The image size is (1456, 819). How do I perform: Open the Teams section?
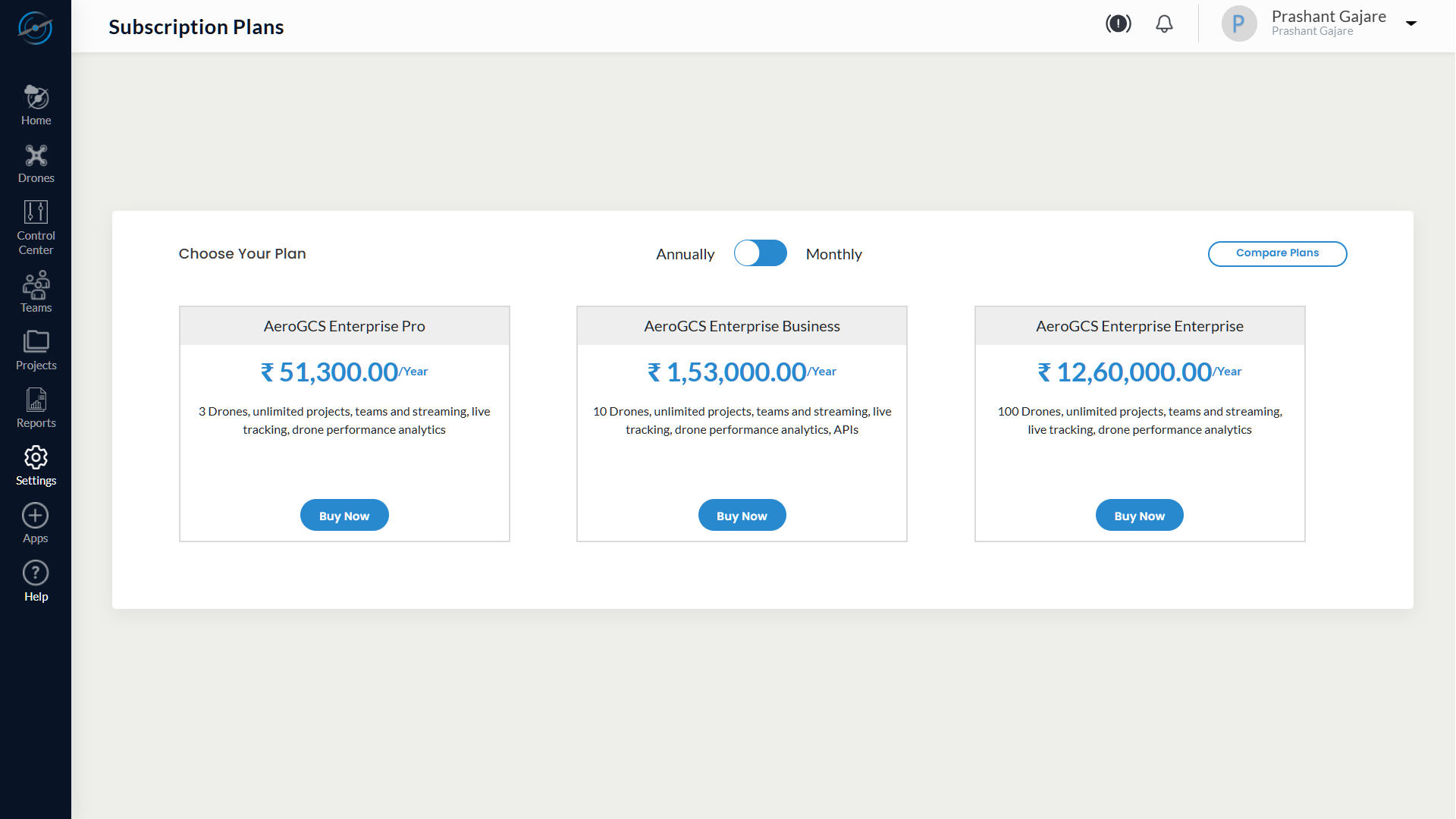[x=36, y=285]
